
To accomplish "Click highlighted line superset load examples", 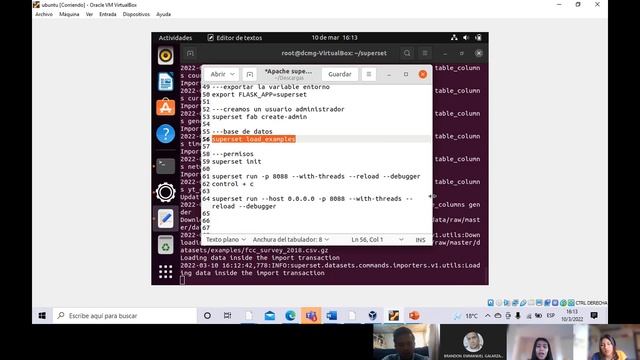I will click(x=253, y=139).
